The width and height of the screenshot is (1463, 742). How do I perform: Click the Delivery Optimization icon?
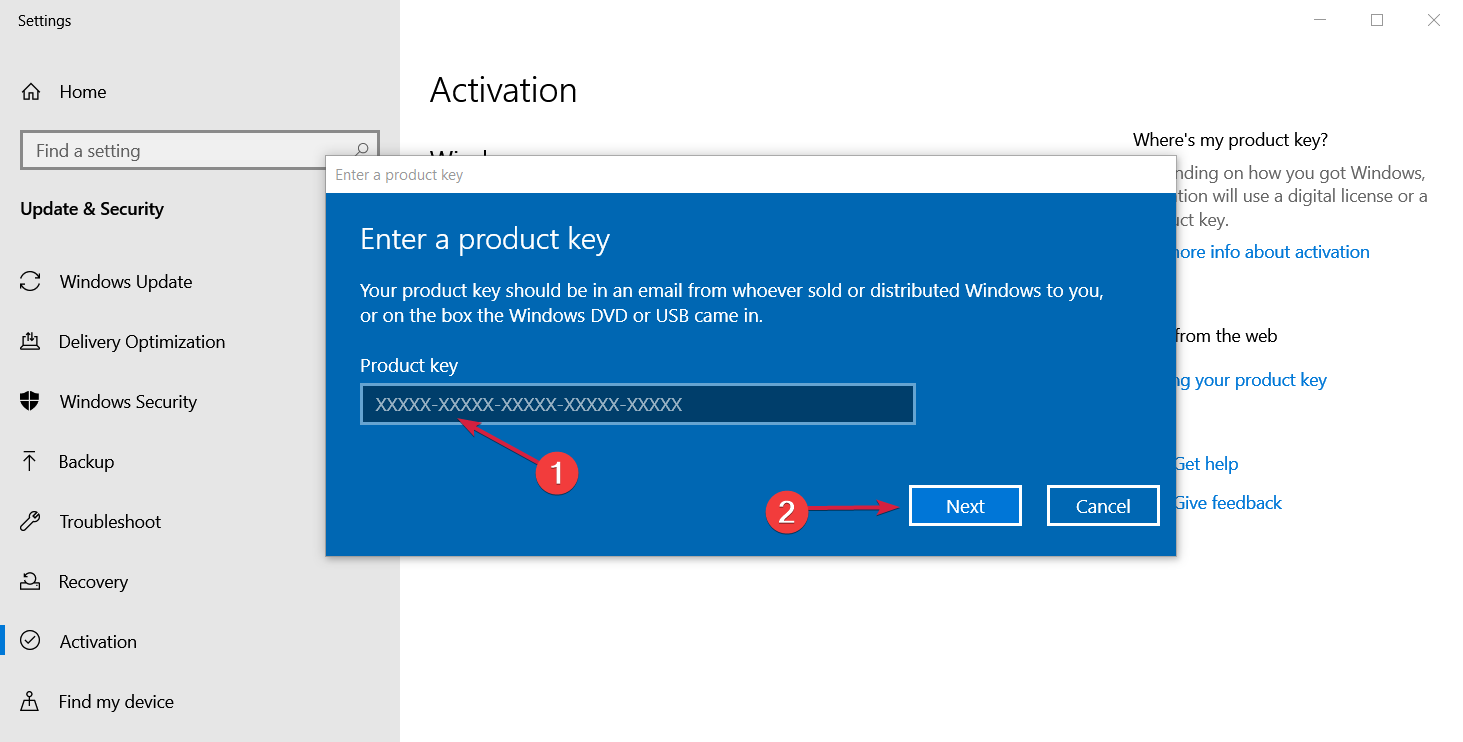(x=30, y=342)
